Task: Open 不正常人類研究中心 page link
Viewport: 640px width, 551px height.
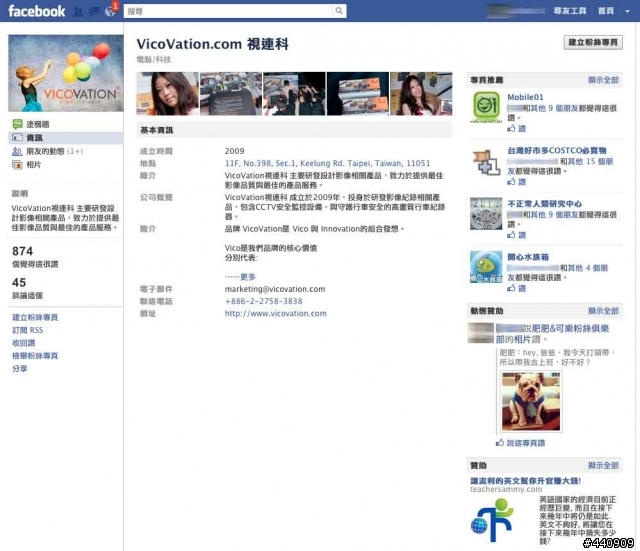Action: [544, 203]
